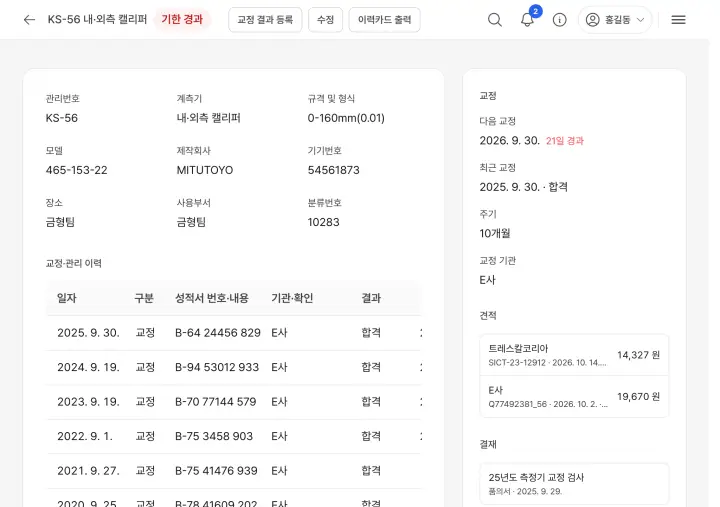Click the red 21일 경과 overdue text

(564, 141)
